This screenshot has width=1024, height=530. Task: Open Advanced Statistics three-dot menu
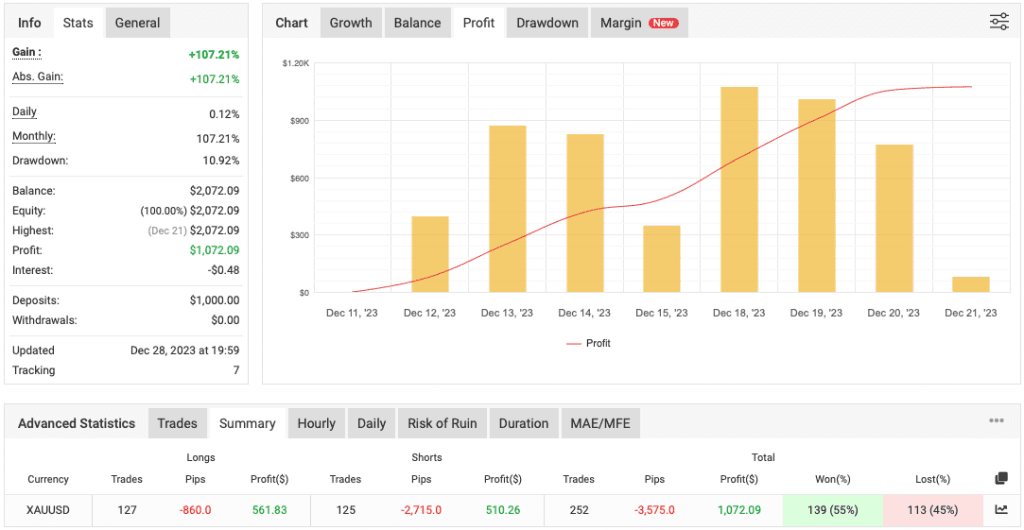996,422
